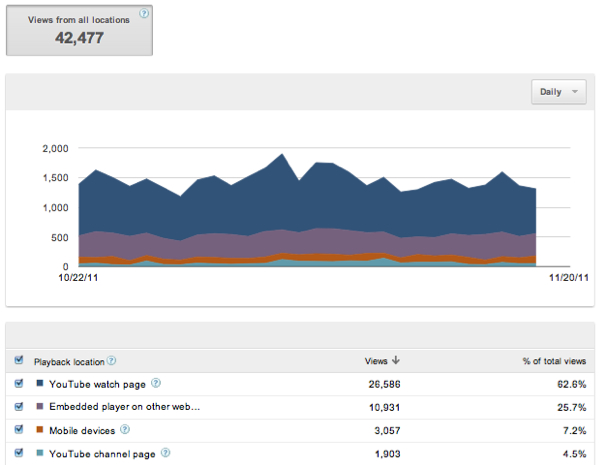Uncheck the YouTube watch page checkbox

20,384
